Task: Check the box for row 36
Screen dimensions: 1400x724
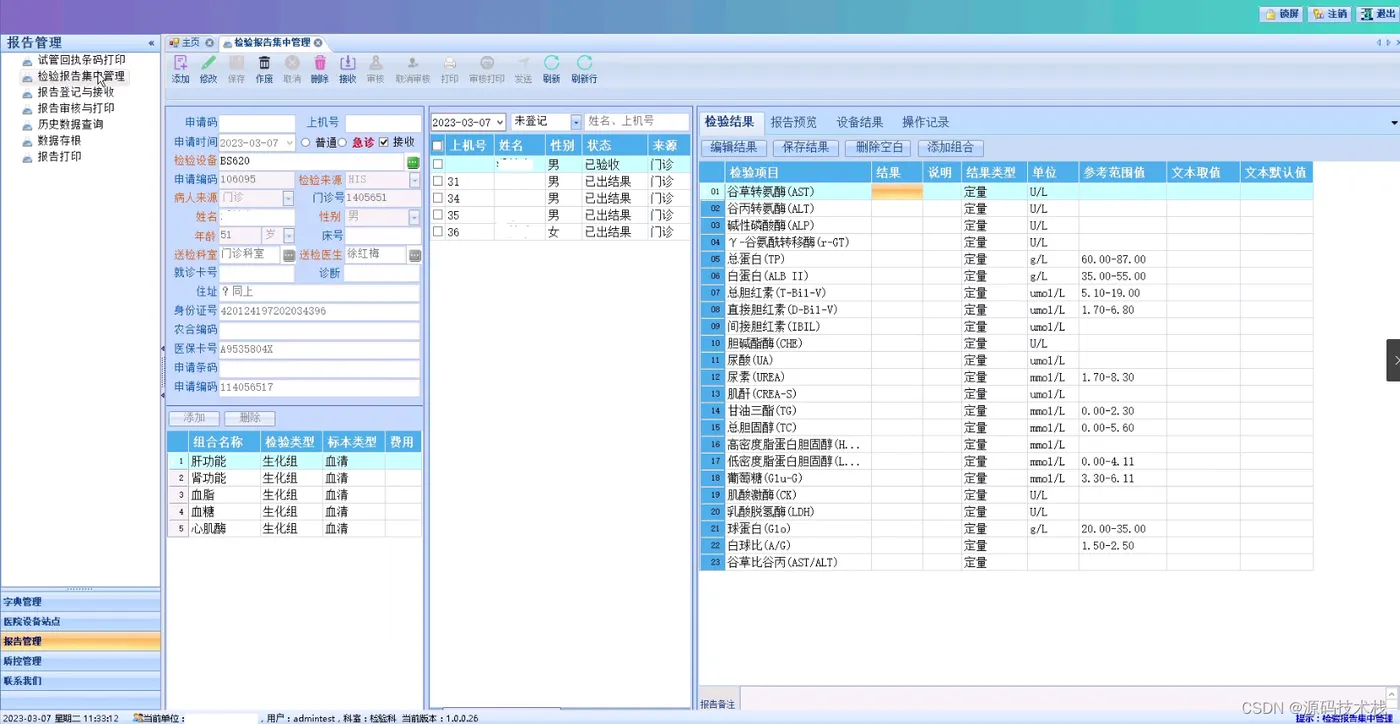Action: pyautogui.click(x=437, y=232)
